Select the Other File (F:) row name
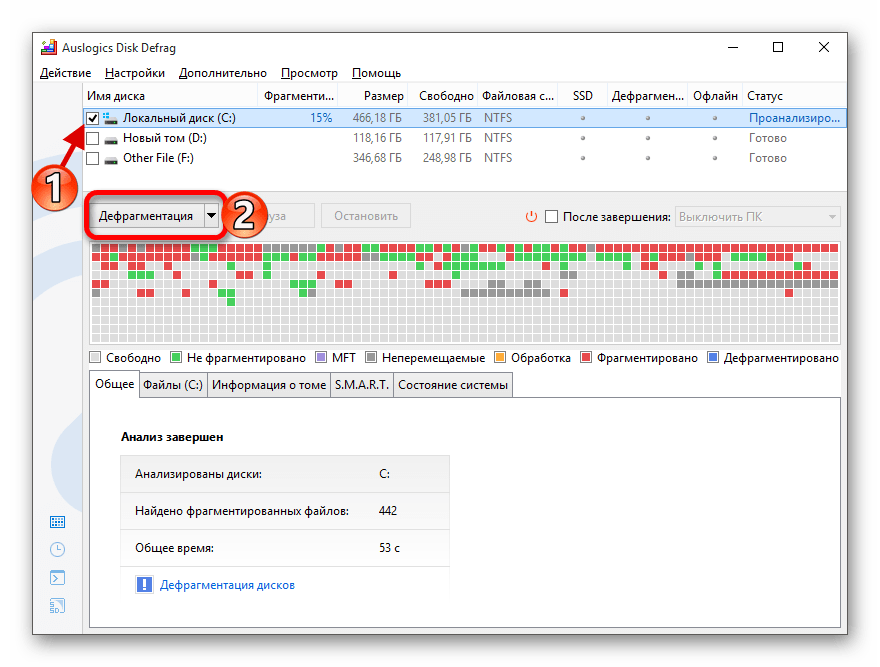This screenshot has width=880, height=667. [x=158, y=158]
